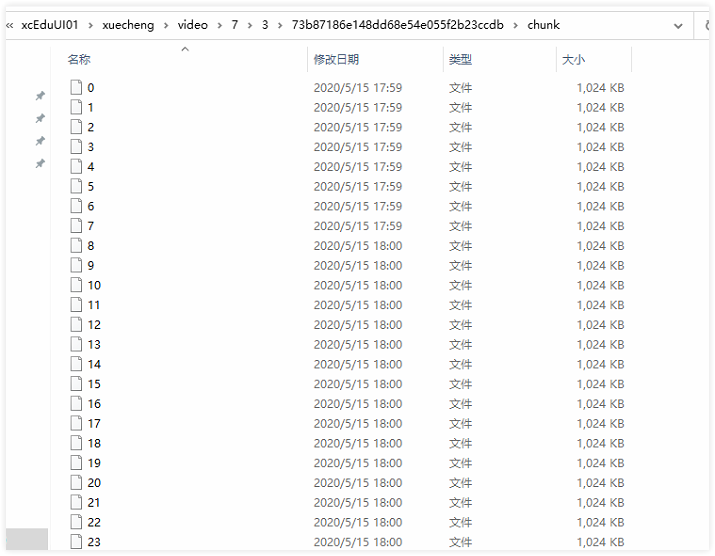Viewport: 715px width, 556px height.
Task: Expand chevron before chunk breadcrumb
Action: 516,26
